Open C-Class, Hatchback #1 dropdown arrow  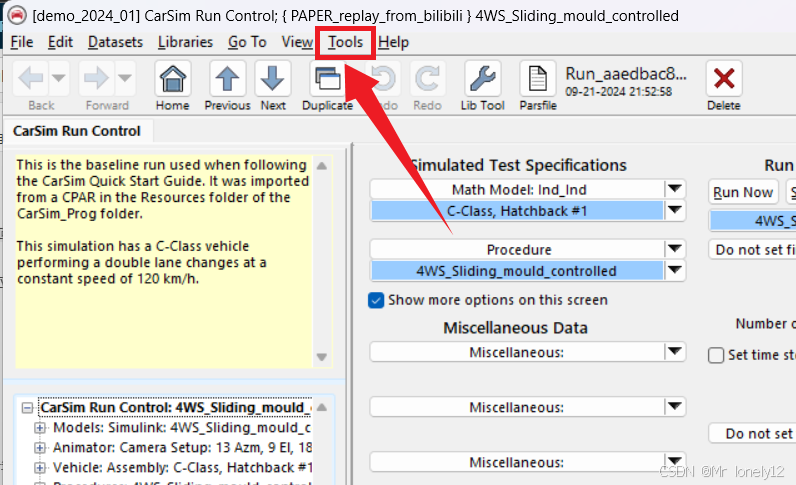coord(675,210)
